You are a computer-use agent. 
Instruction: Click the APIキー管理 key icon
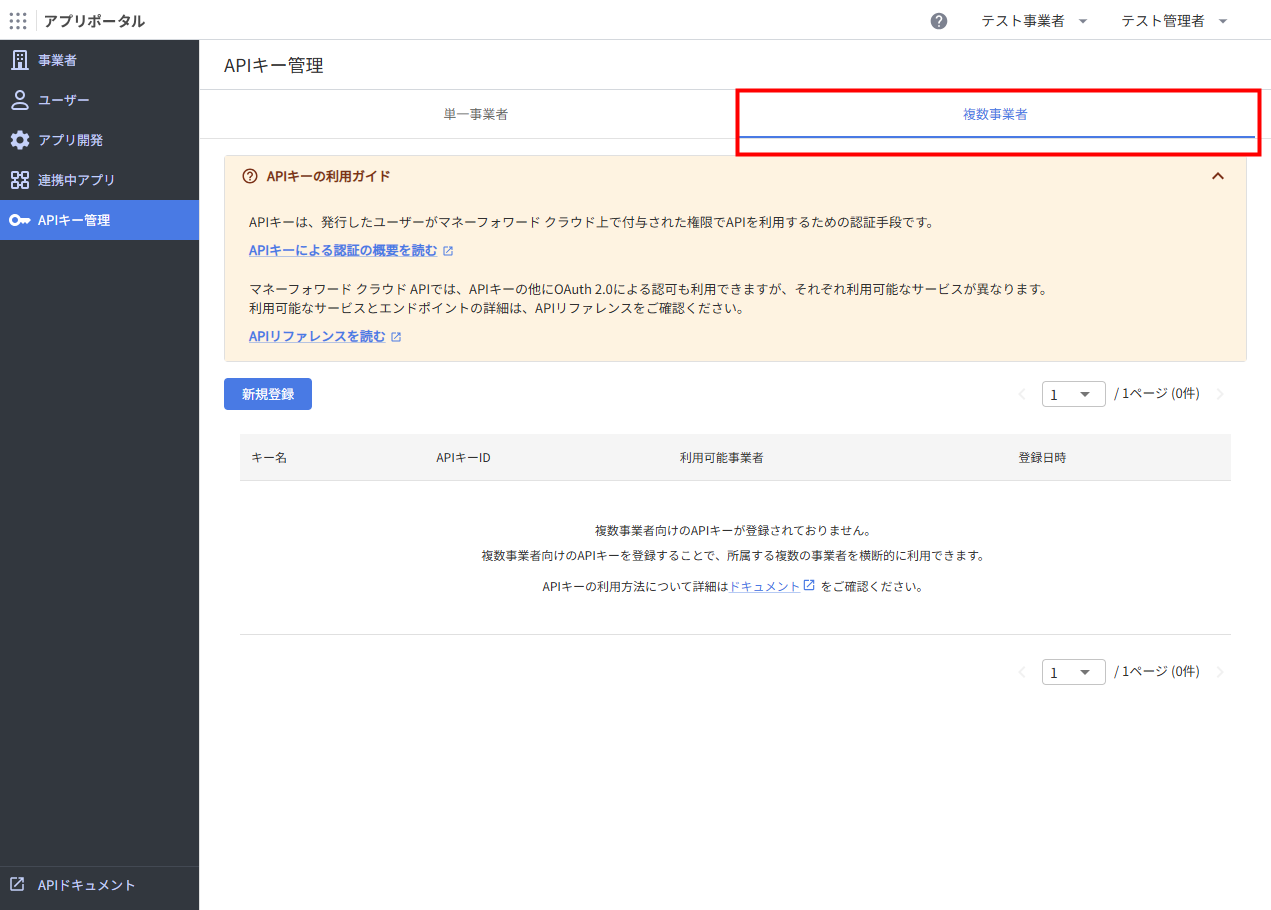tap(20, 220)
